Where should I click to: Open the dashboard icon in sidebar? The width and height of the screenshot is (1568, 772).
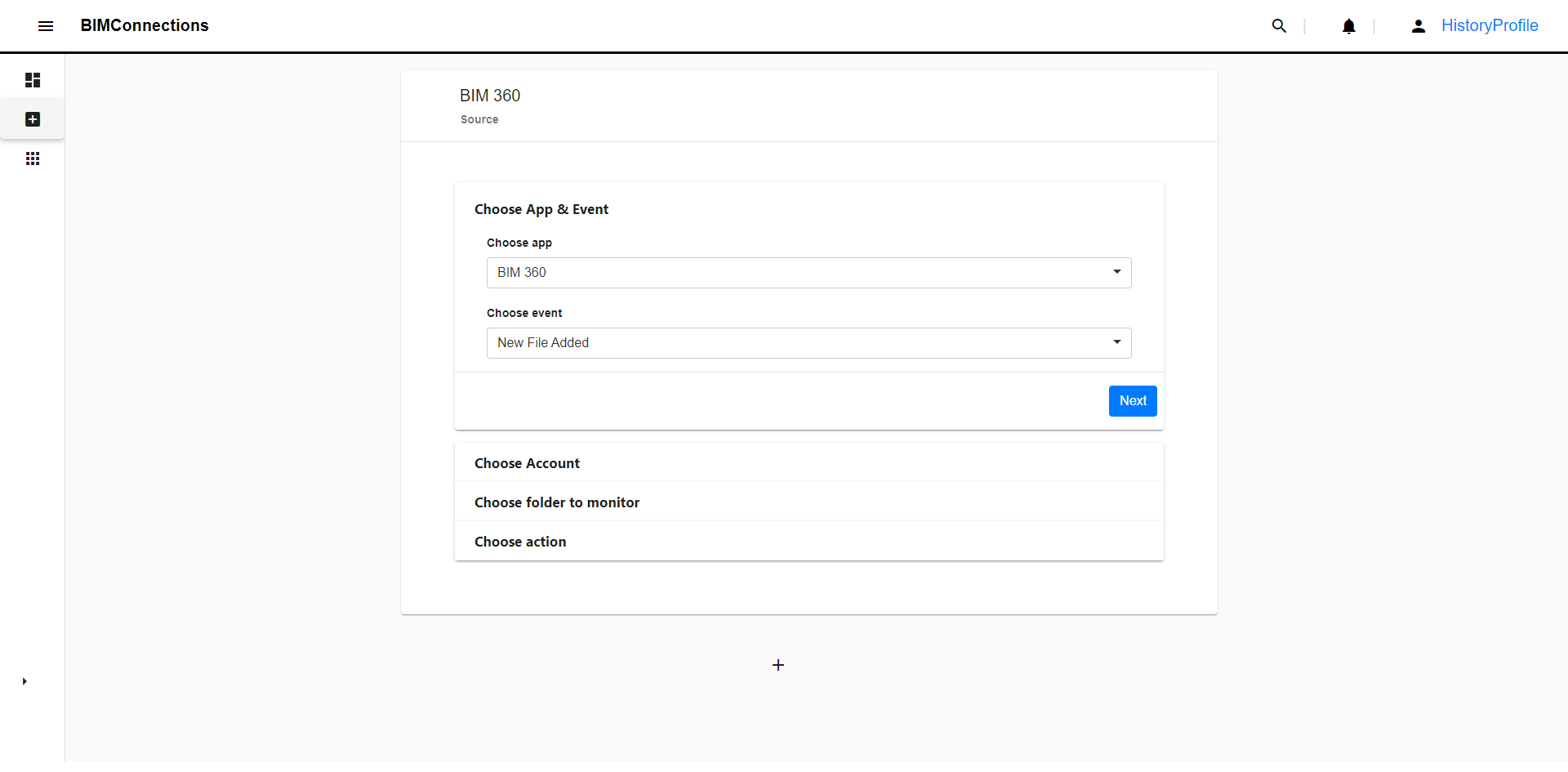pos(33,80)
